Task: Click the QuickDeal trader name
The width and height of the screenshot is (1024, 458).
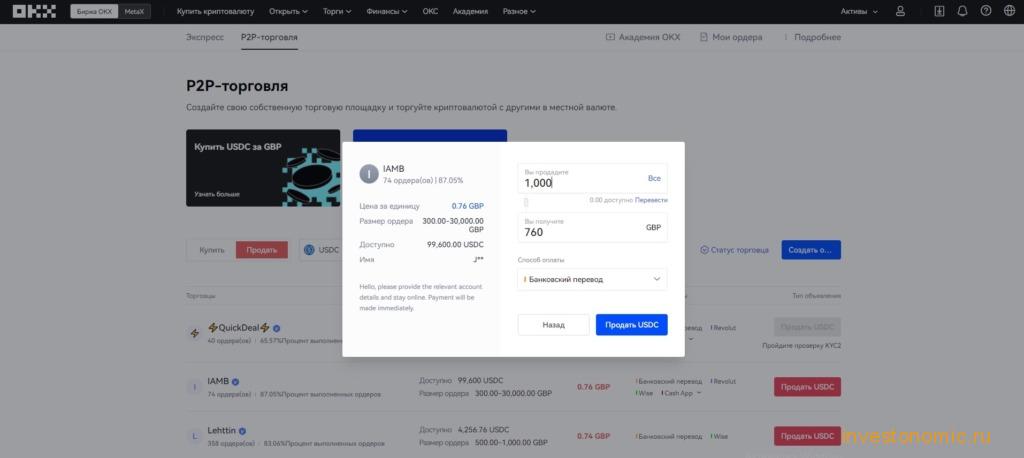Action: 238,328
